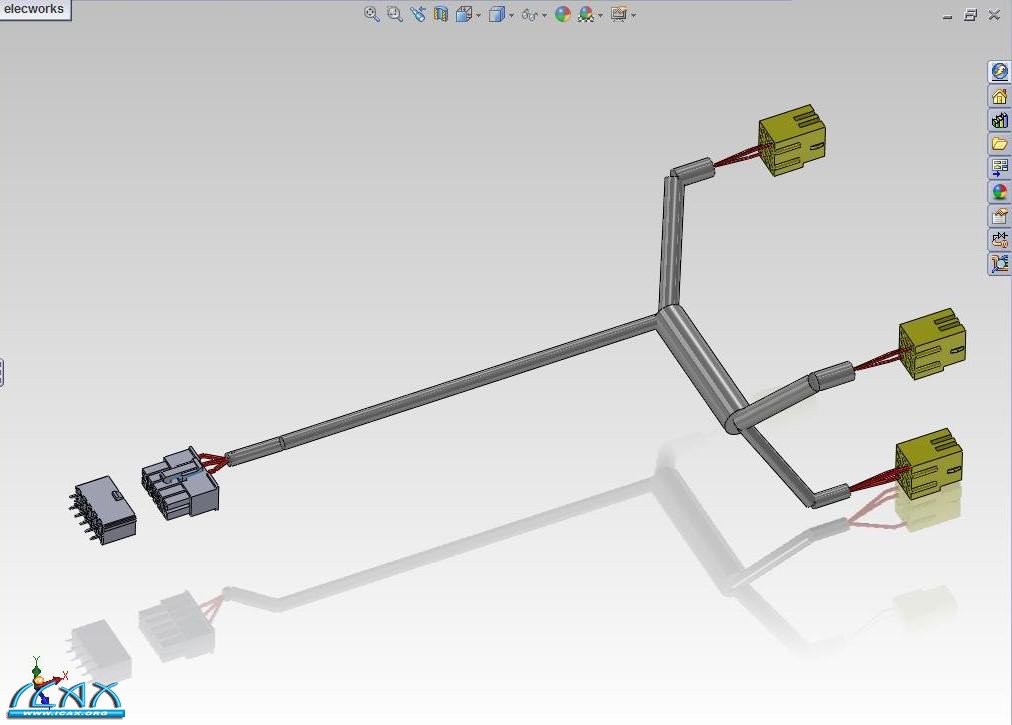Viewport: 1012px width, 725px height.
Task: Toggle the Hide/Show Items glasses icon
Action: pyautogui.click(x=529, y=14)
